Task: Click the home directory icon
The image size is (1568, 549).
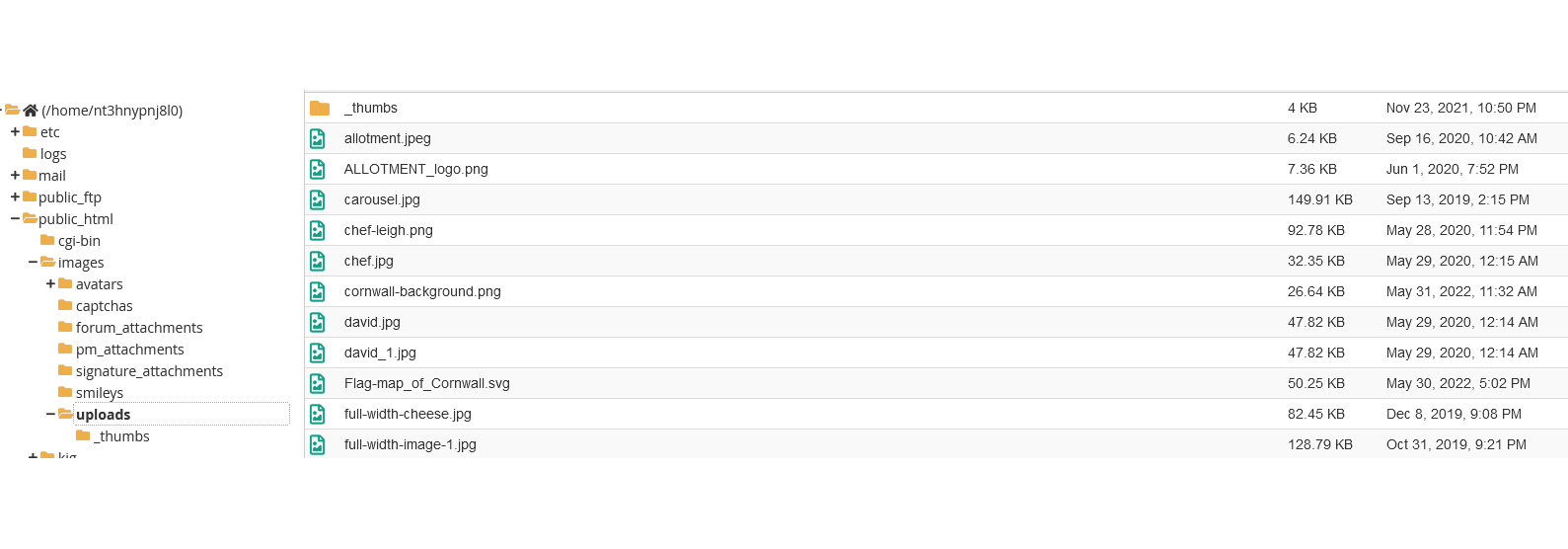Action: 31,111
